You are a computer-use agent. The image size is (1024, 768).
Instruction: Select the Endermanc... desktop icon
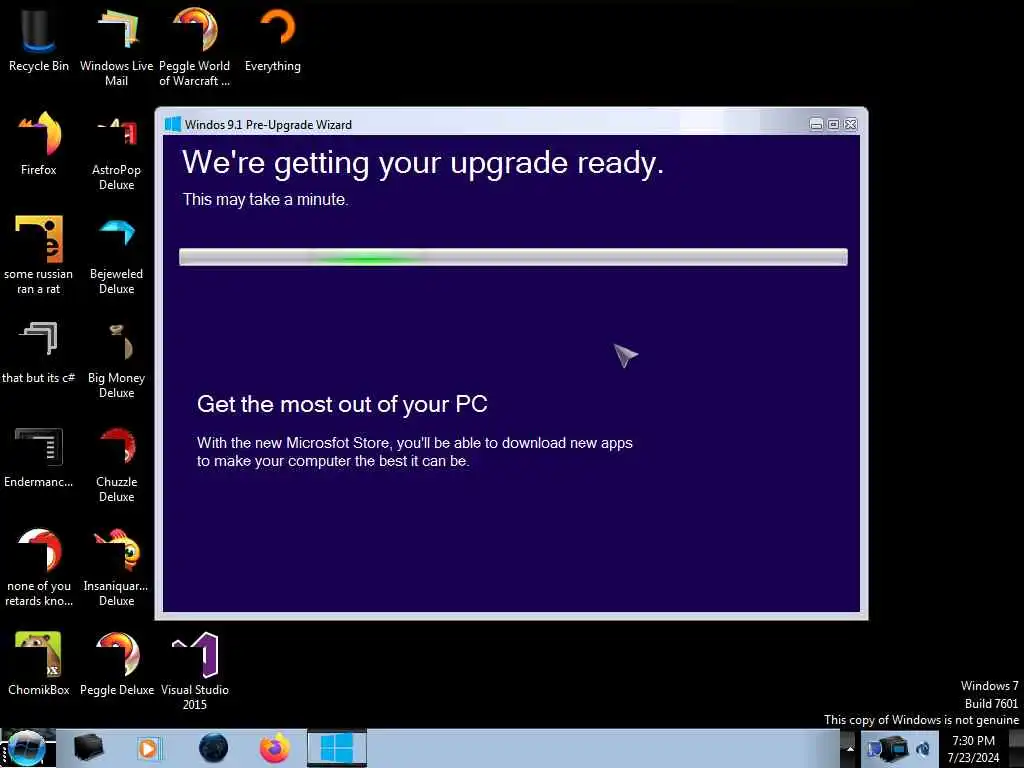coord(39,456)
